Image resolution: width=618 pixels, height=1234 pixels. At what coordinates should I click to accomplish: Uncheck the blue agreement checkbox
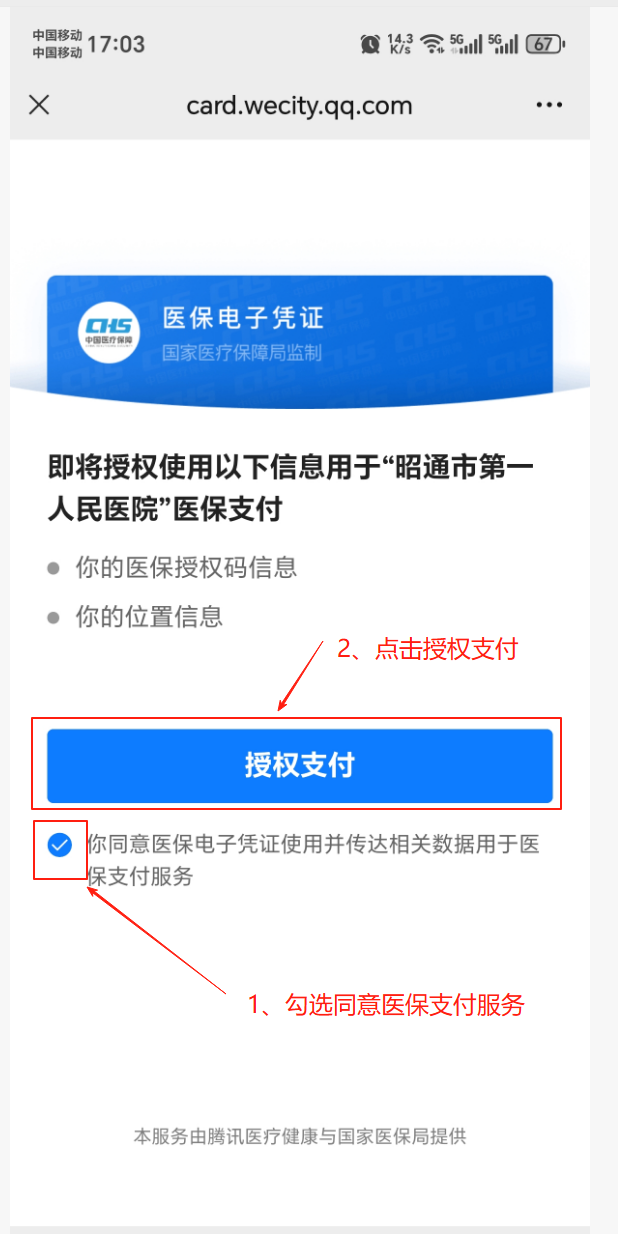[x=60, y=846]
